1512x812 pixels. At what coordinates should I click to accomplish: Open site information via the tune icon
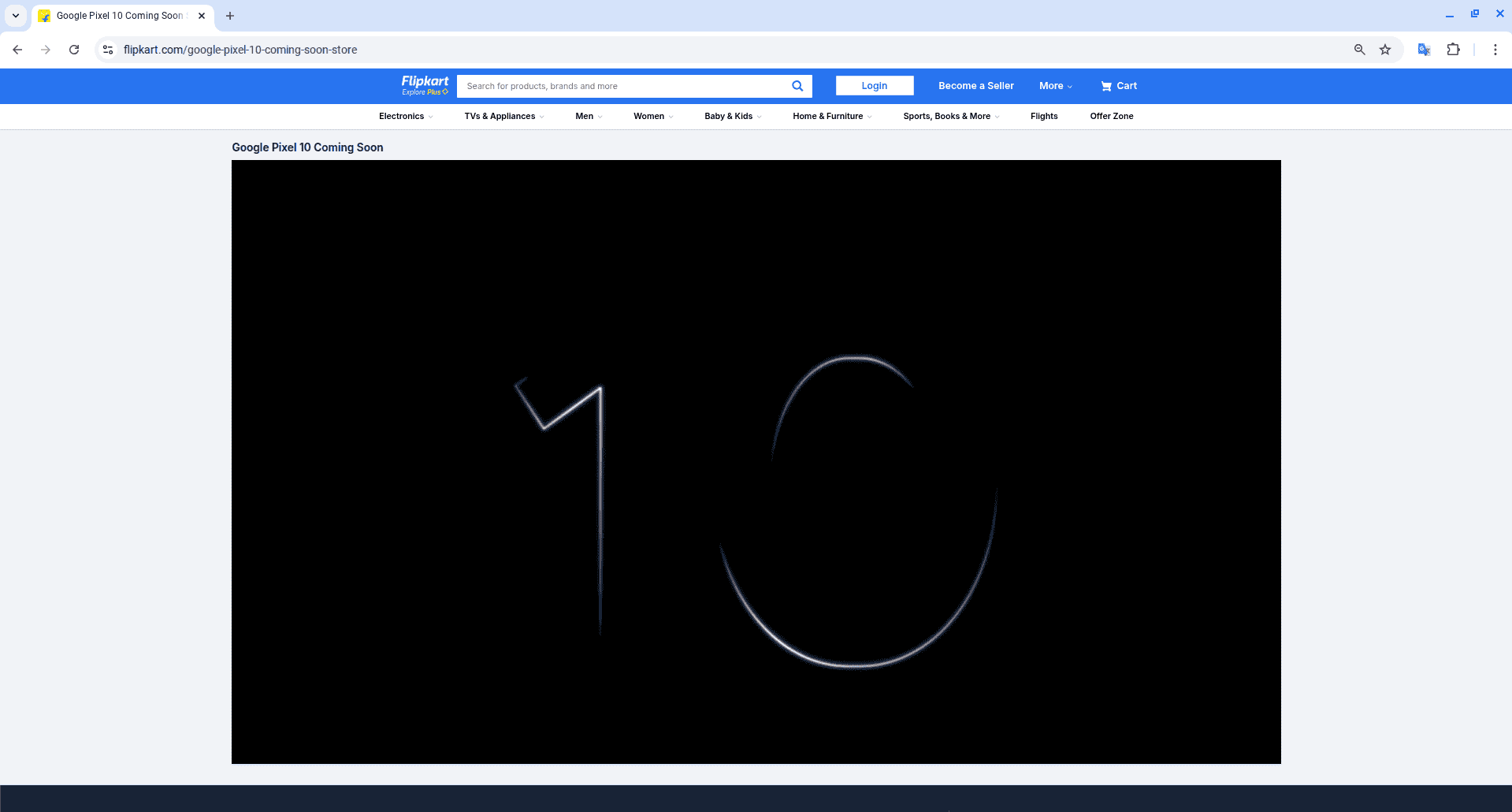point(107,49)
